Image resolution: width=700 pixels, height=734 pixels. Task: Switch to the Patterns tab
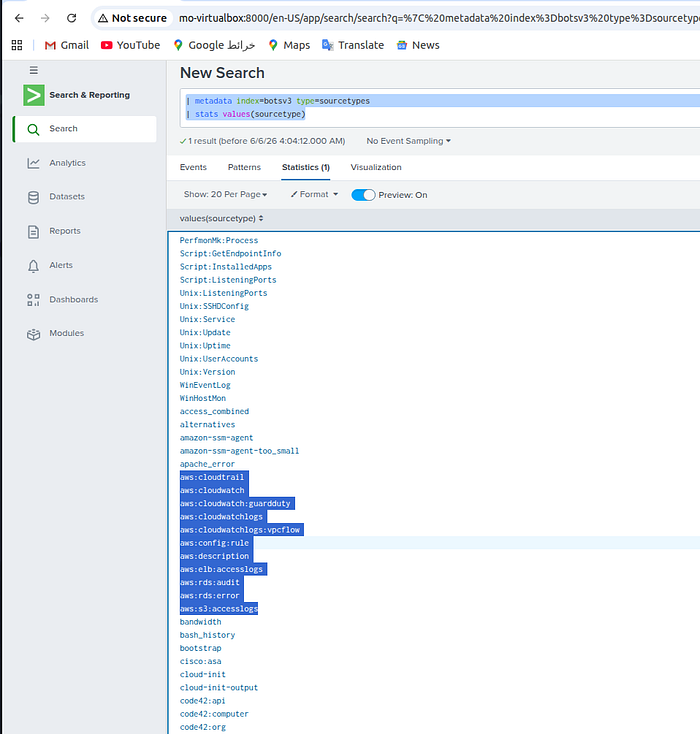click(244, 167)
